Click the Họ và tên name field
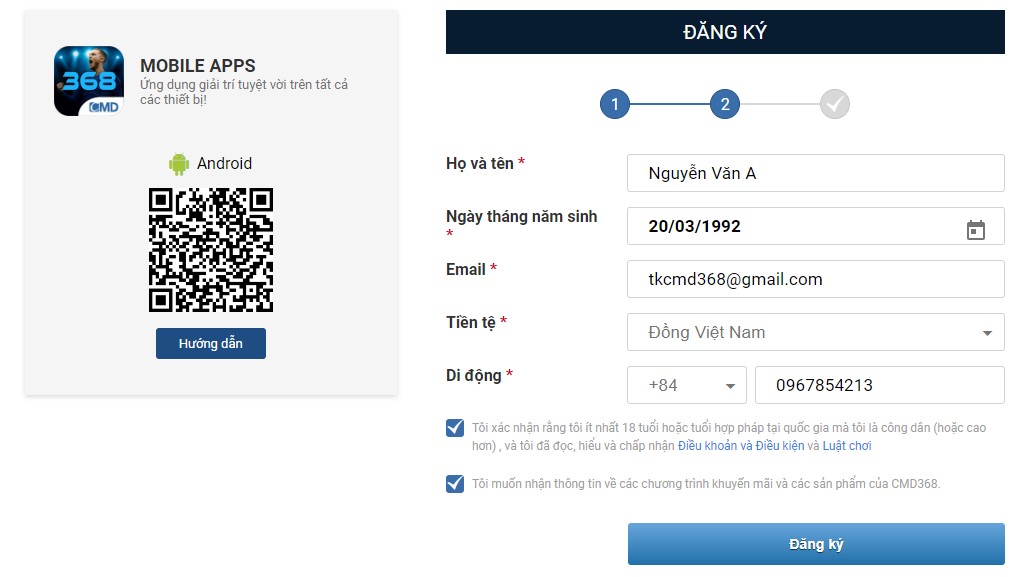The width and height of the screenshot is (1025, 577). point(815,174)
